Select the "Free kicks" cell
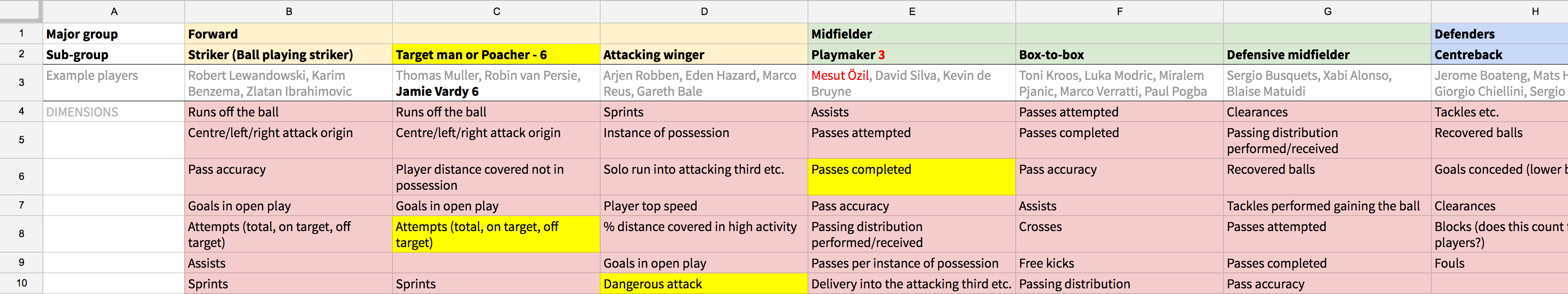The image size is (1568, 294). coord(1119,263)
